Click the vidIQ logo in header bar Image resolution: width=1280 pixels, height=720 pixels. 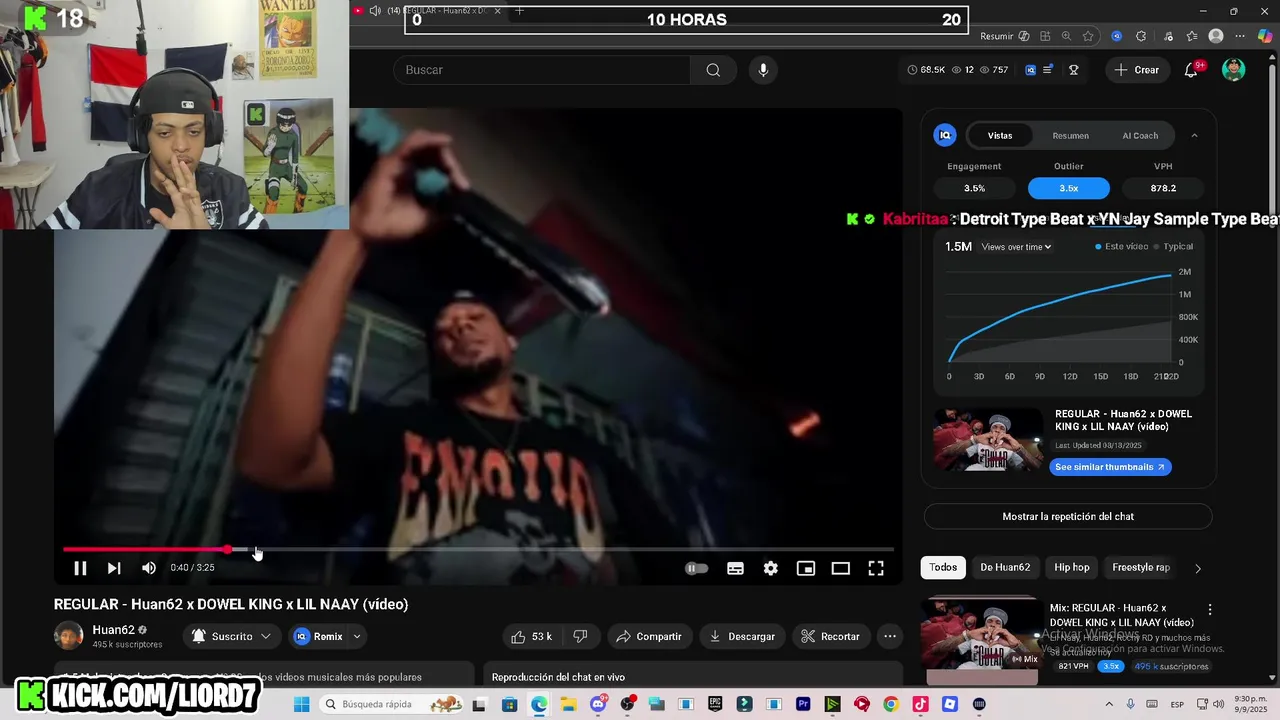(x=1030, y=70)
